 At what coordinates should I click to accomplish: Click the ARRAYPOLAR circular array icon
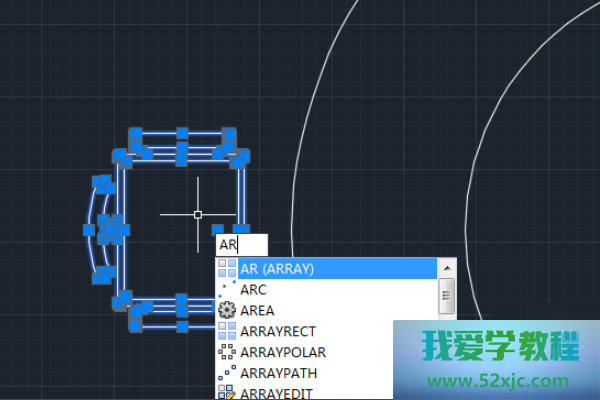coord(227,352)
